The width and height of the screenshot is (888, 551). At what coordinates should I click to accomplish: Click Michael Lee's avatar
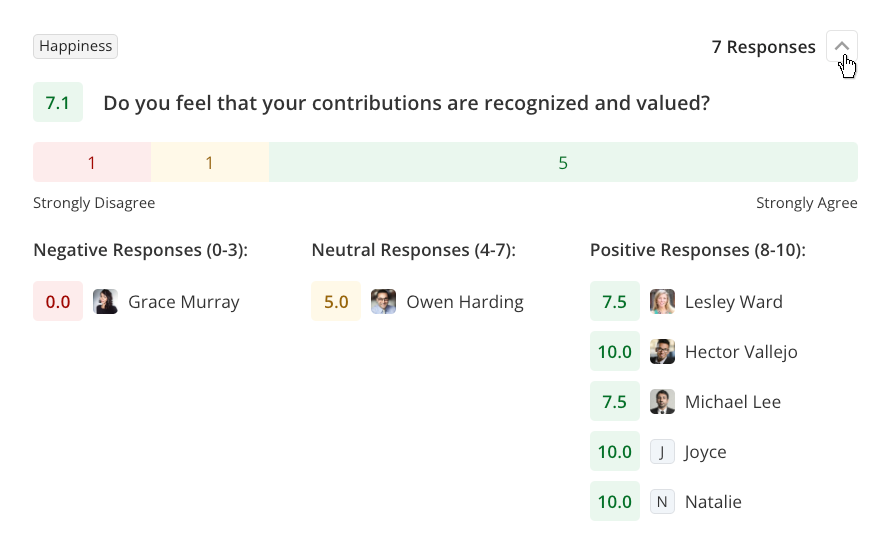[x=662, y=402]
